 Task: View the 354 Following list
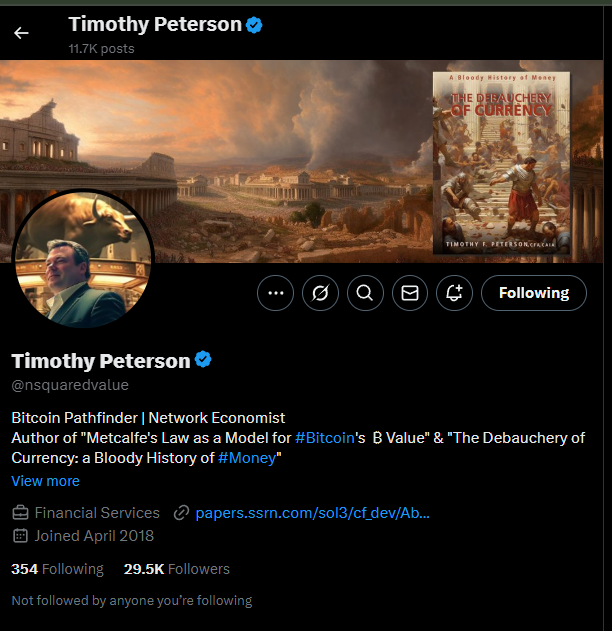pyautogui.click(x=57, y=569)
